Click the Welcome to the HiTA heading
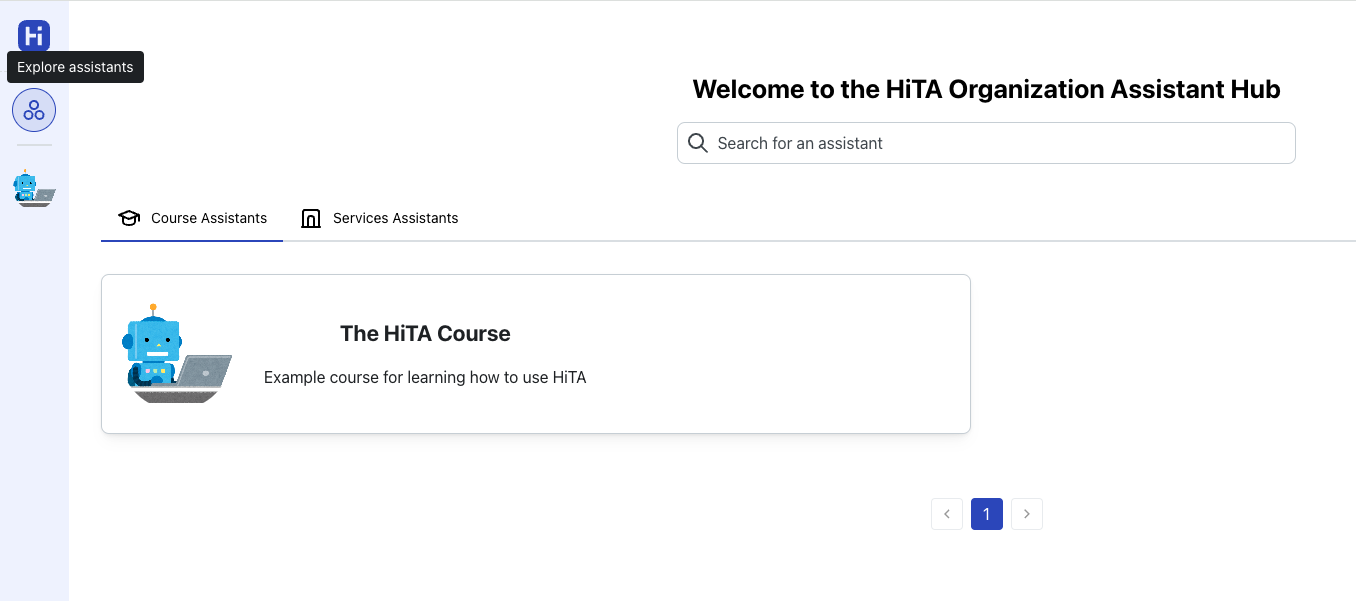Screen dimensions: 1356x601 (x=986, y=89)
